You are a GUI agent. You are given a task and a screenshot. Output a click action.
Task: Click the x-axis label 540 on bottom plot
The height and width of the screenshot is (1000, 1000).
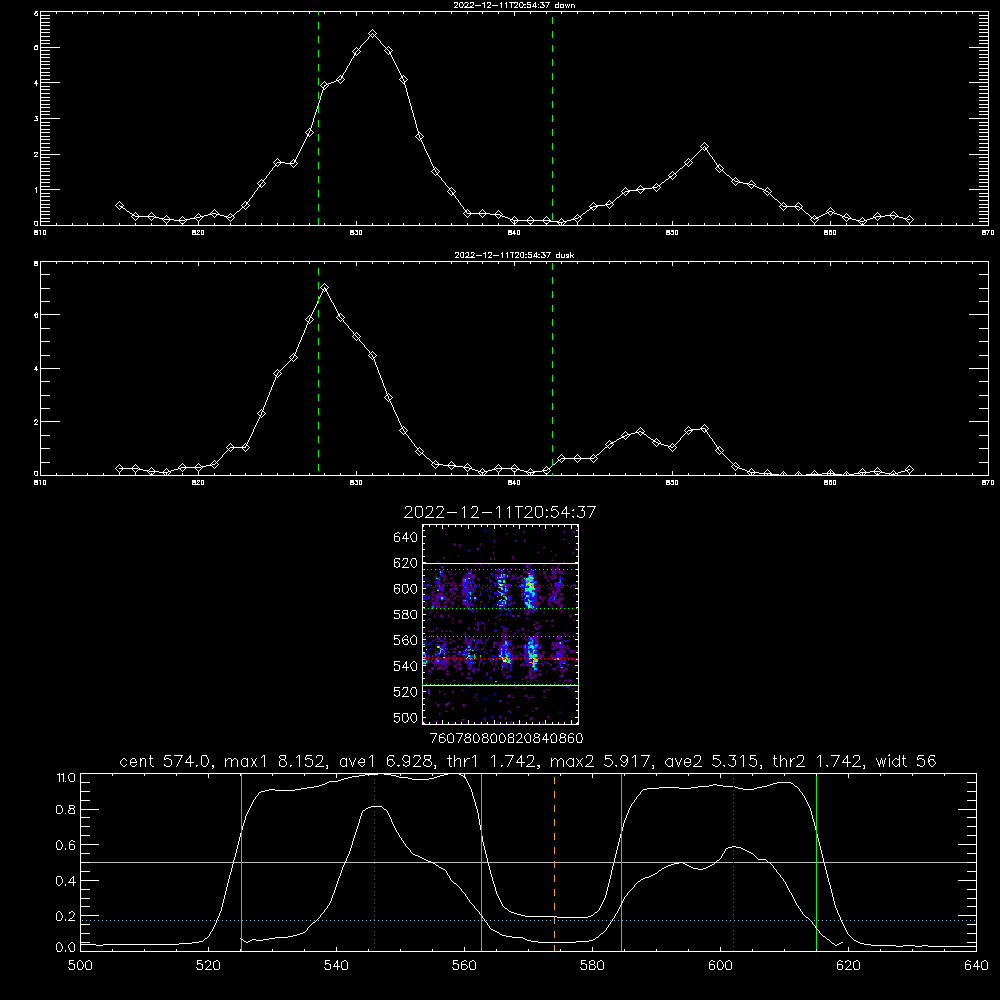[x=336, y=966]
